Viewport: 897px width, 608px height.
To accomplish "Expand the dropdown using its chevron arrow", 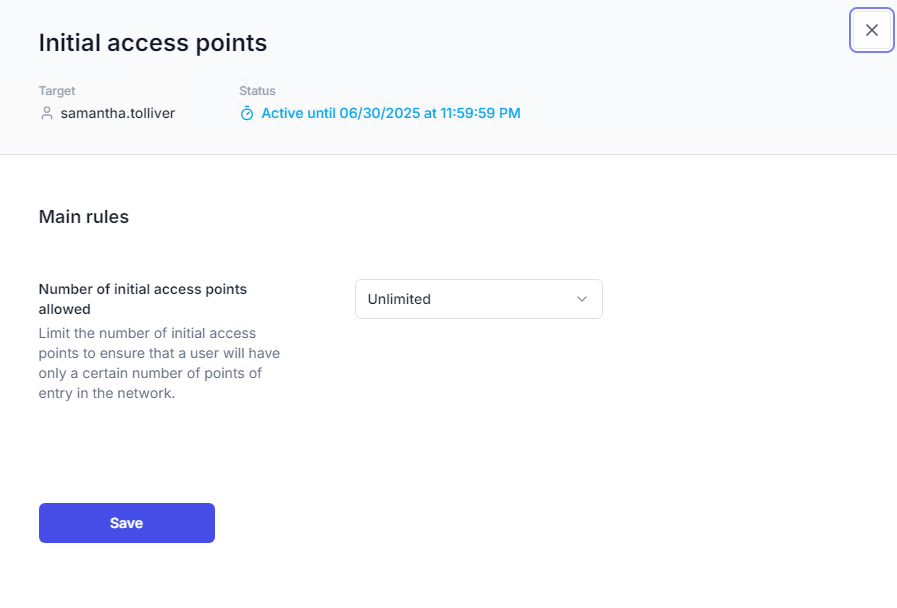I will 582,299.
